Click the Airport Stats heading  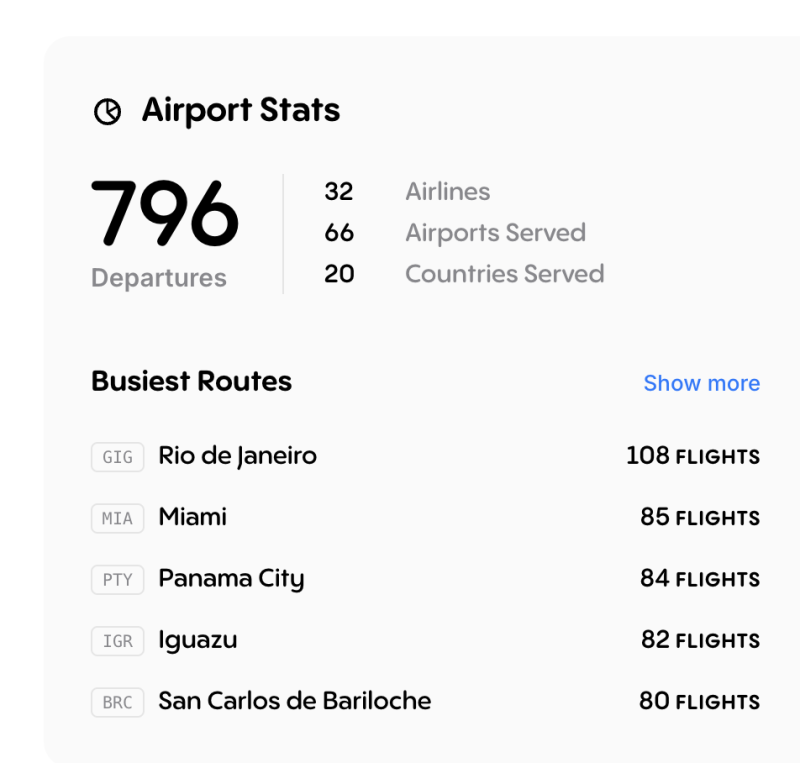coord(240,110)
